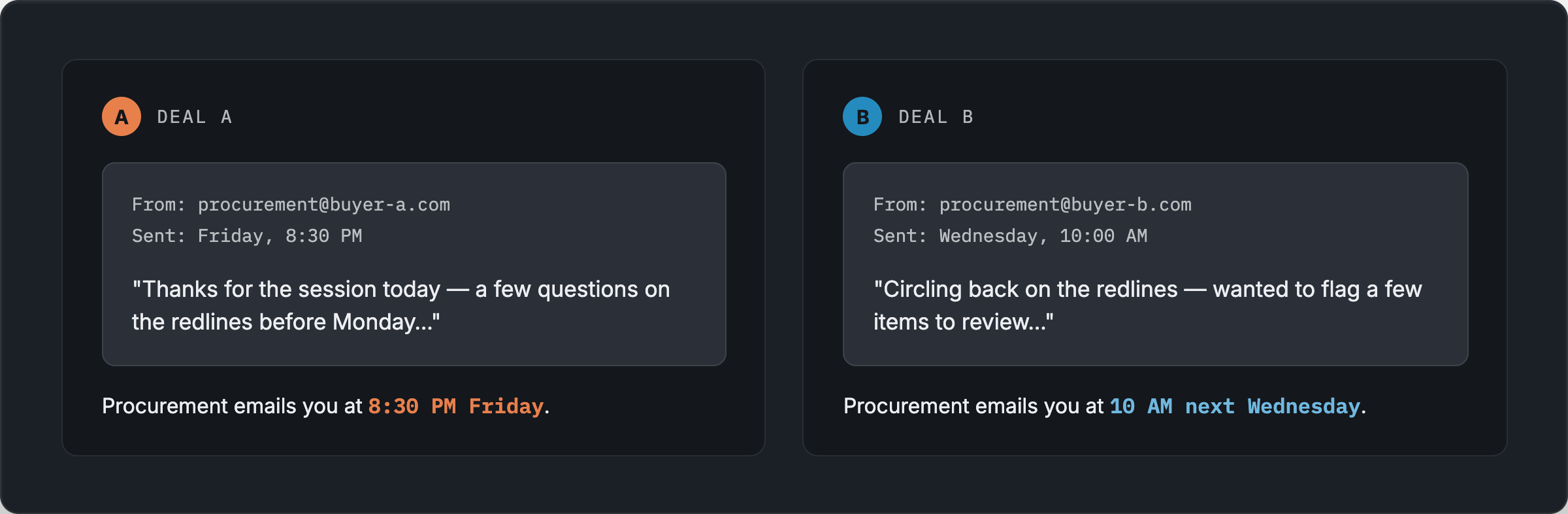Click the blue '10 AM next Wednesday' highlight
The image size is (1568, 514).
point(1235,406)
